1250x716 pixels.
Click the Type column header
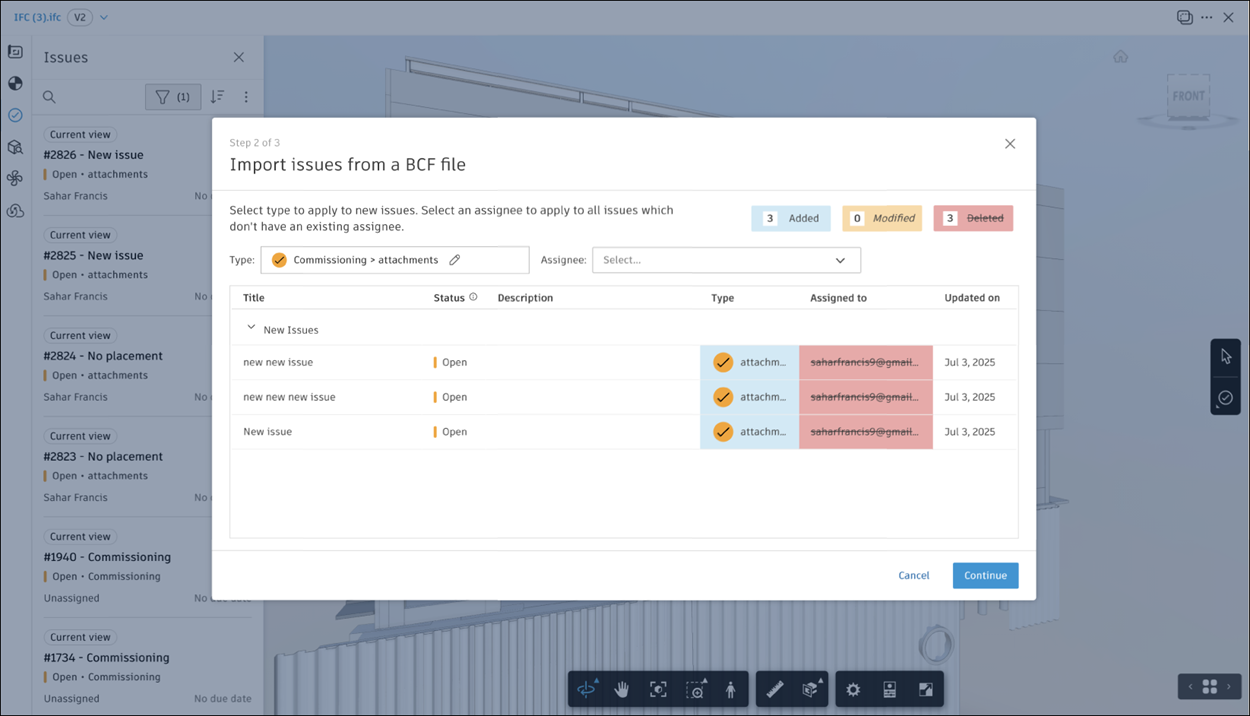(x=722, y=298)
